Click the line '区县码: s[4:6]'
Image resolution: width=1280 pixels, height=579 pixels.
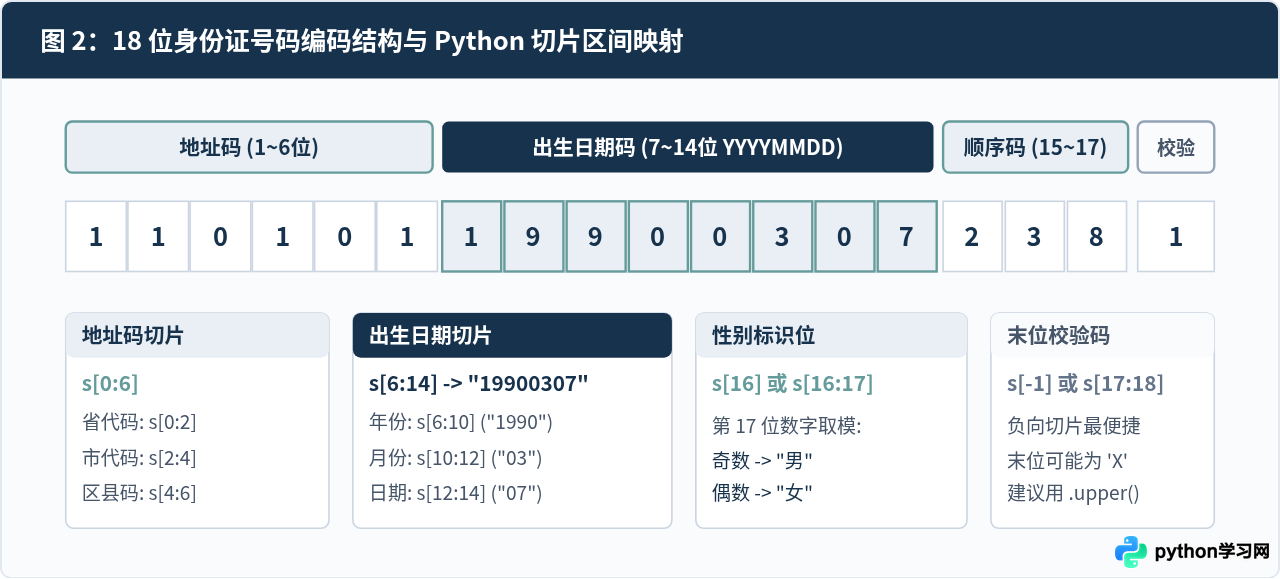click(139, 493)
